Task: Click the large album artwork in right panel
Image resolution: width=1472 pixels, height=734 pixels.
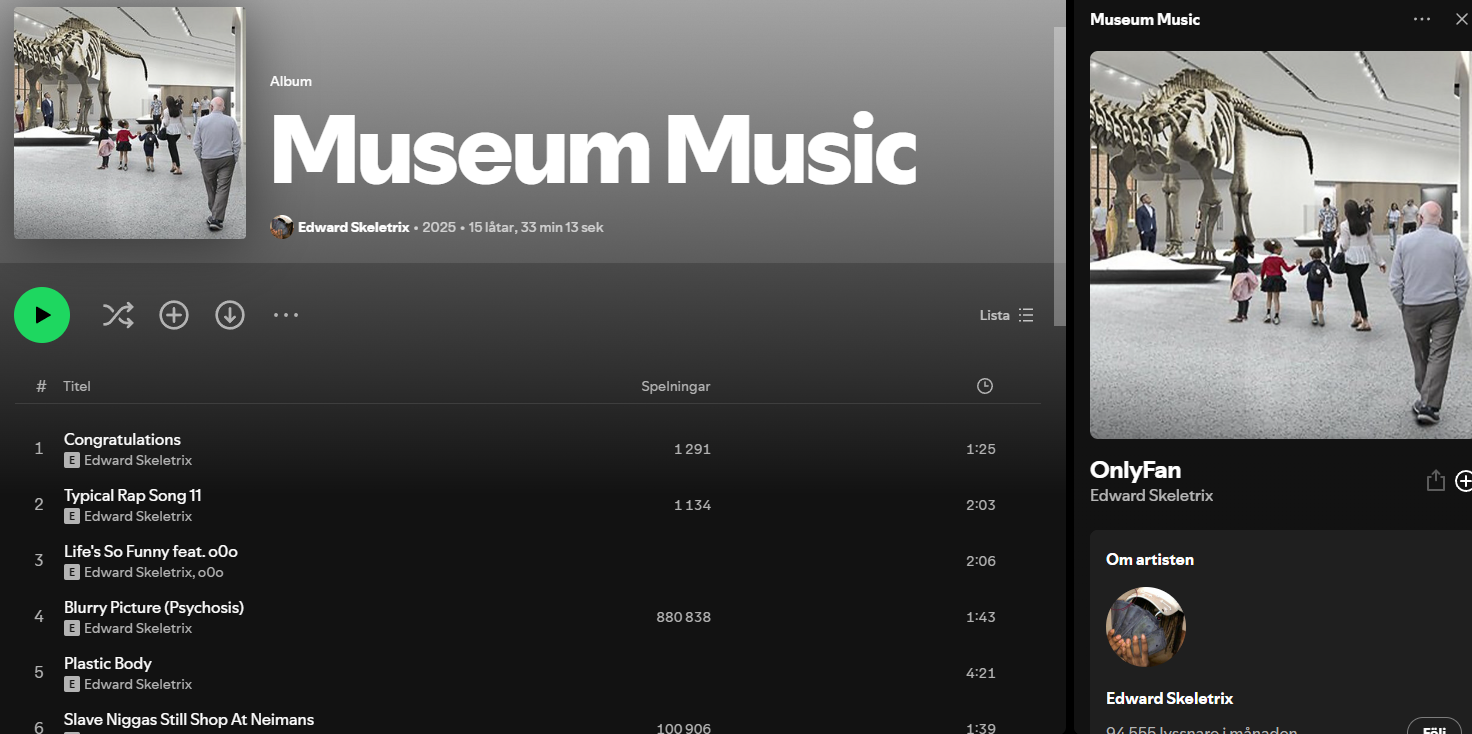Action: [x=1281, y=245]
